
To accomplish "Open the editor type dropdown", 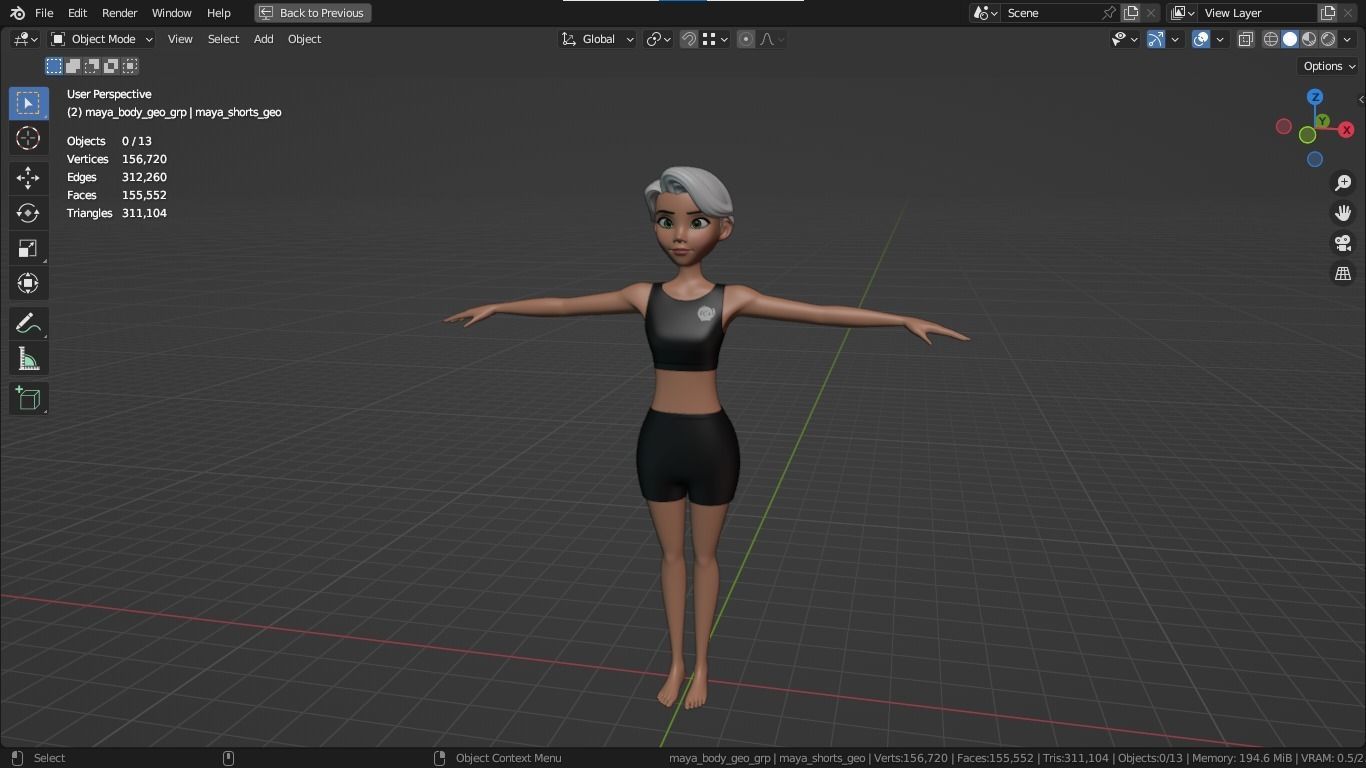I will click(x=25, y=39).
